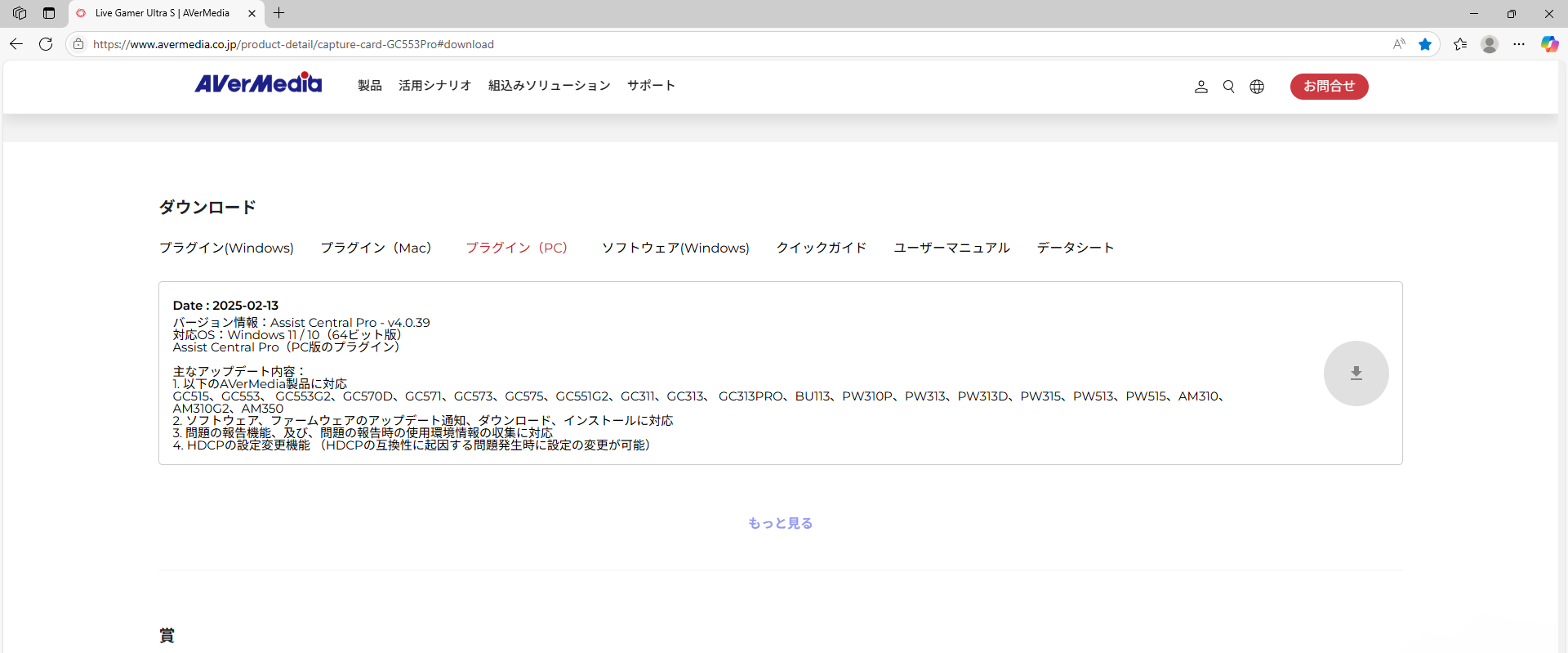This screenshot has width=1568, height=653.
Task: Open the 製品 menu
Action: click(370, 86)
